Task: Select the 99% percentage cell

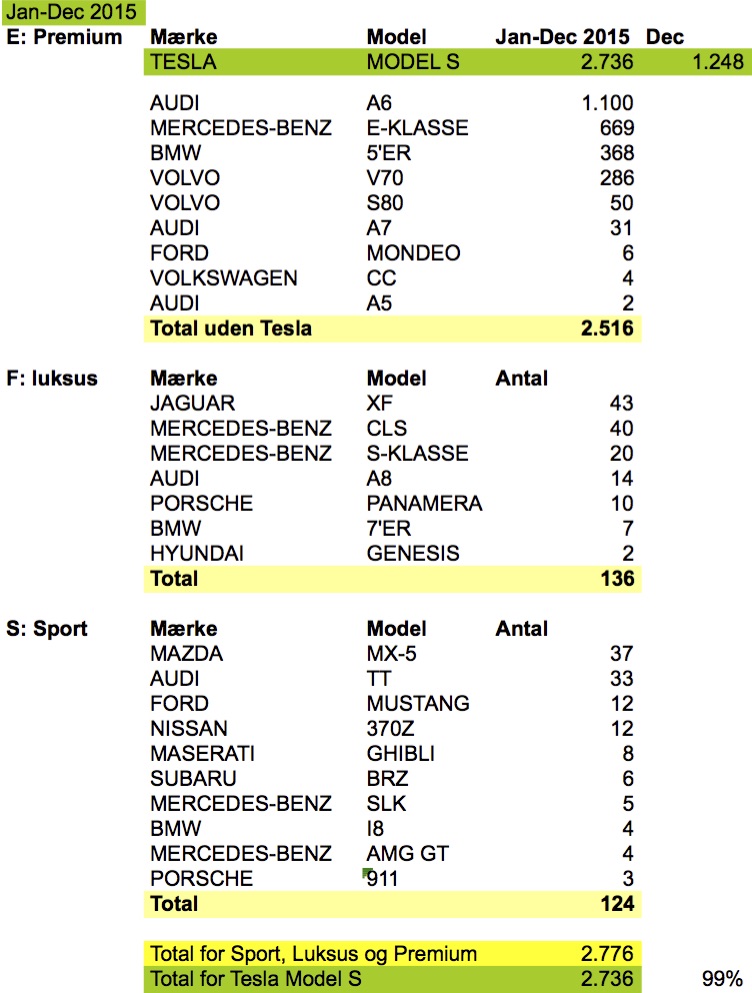Action: click(x=722, y=978)
